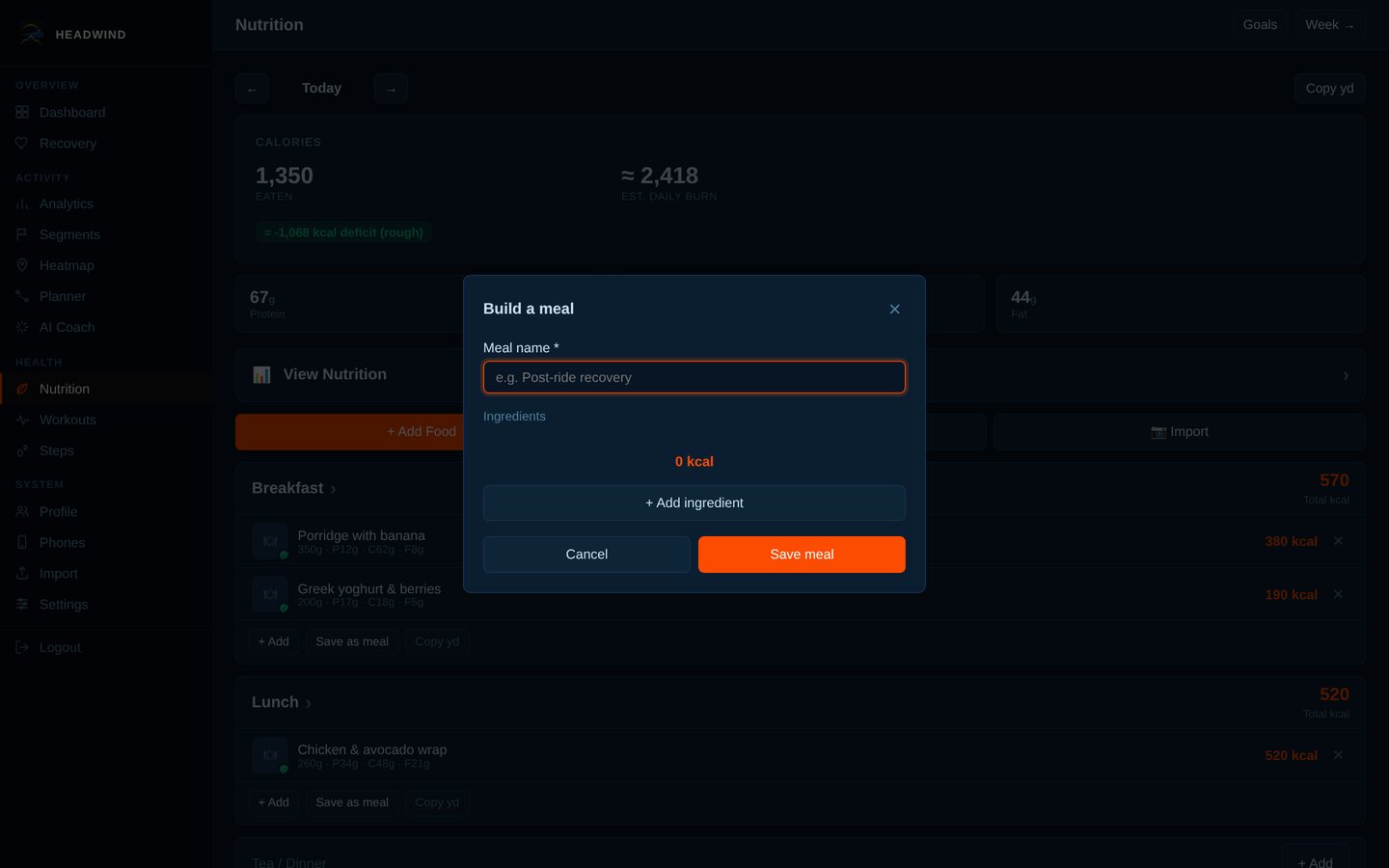Save the meal with orange button
The height and width of the screenshot is (868, 1389).
[802, 555]
